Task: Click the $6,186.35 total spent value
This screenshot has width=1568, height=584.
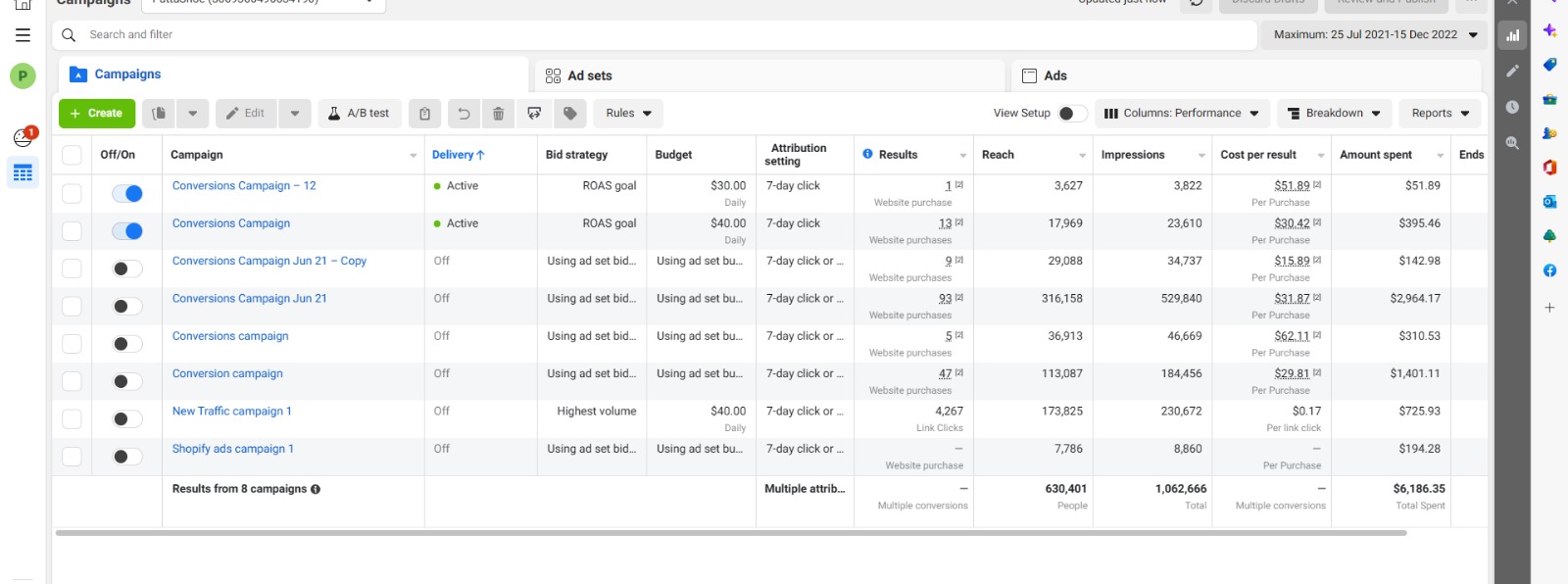Action: (1419, 489)
